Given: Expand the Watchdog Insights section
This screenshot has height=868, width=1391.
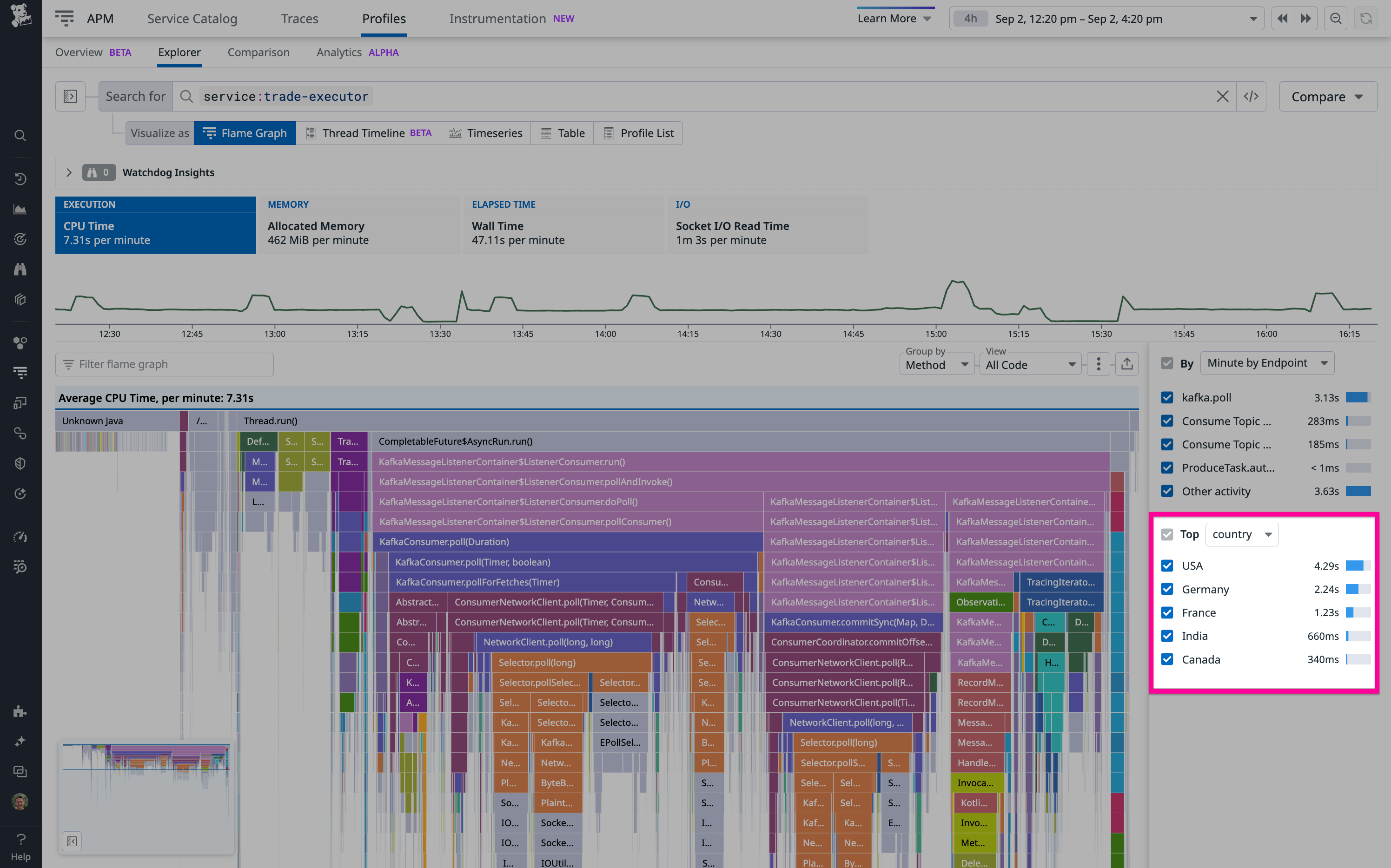Looking at the screenshot, I should click(x=69, y=172).
